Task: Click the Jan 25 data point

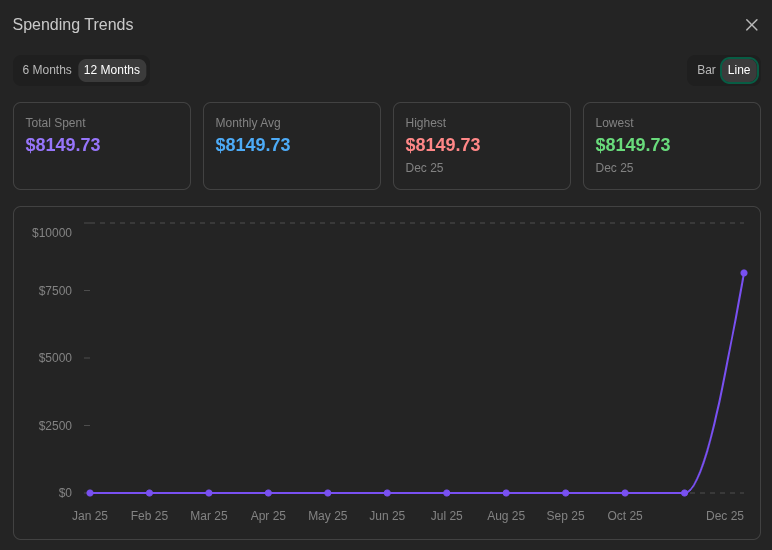Action: tap(90, 493)
